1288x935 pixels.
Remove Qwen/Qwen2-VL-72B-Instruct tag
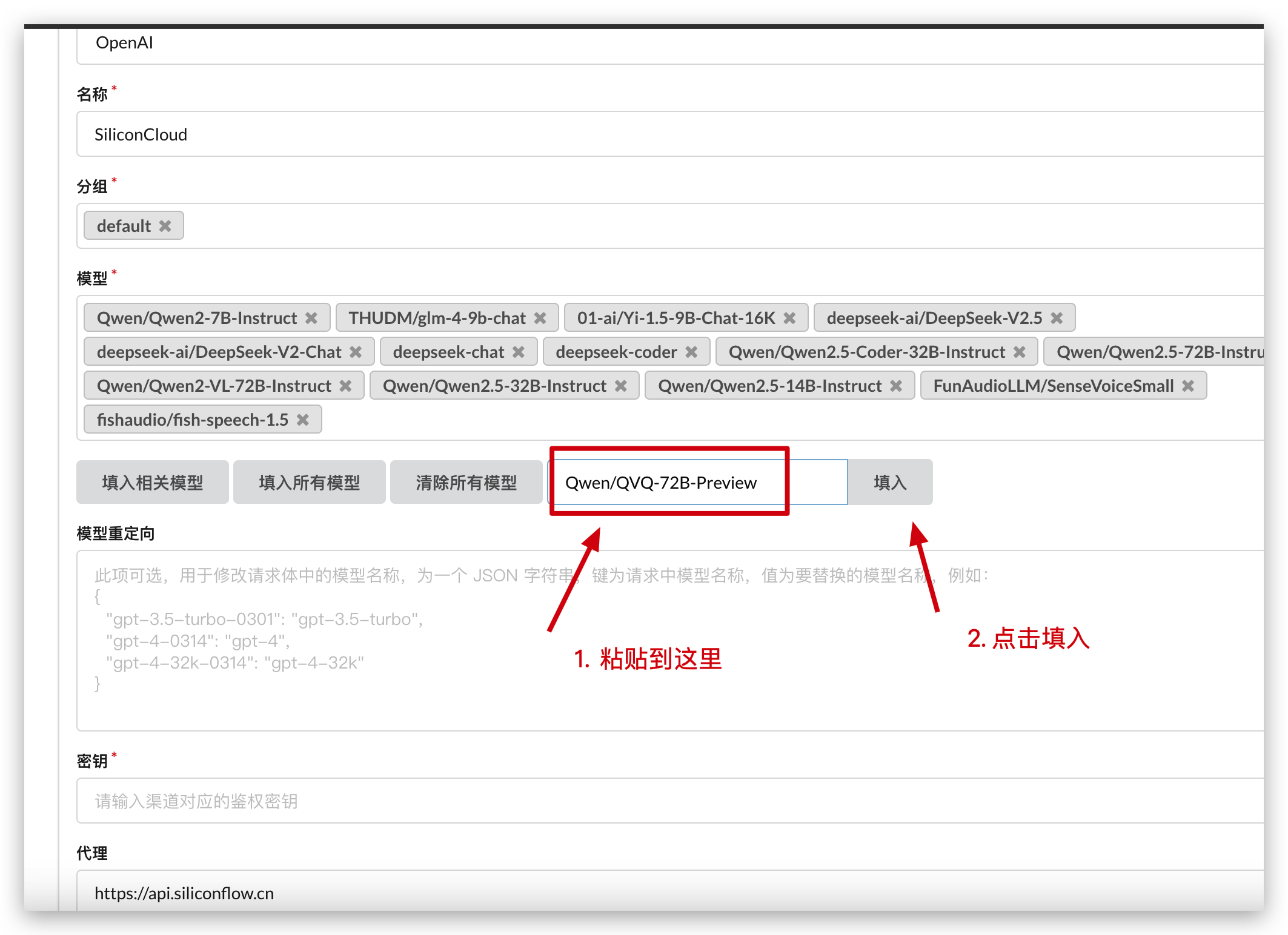tap(345, 386)
